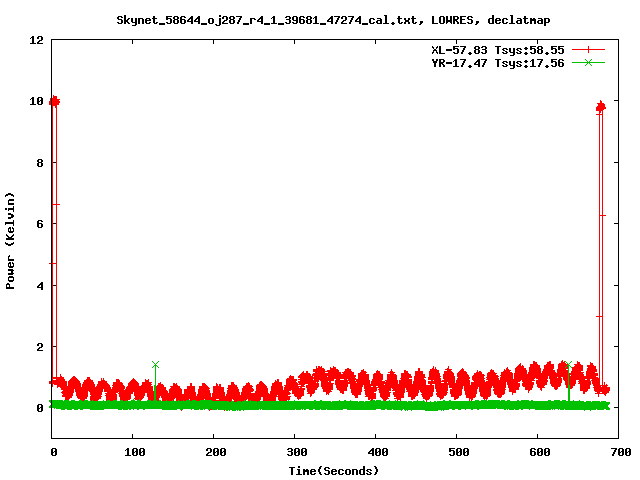This screenshot has height=480, width=640.
Task: Click the y-axis tick label 10
Action: [36, 101]
